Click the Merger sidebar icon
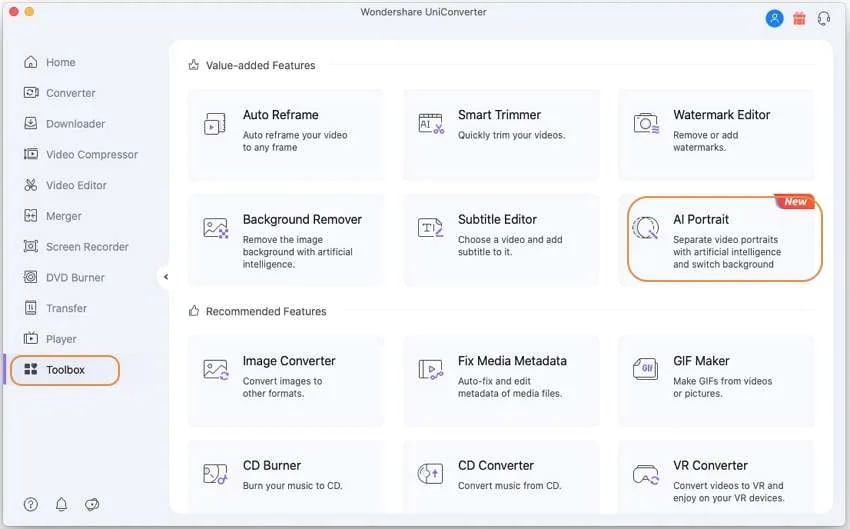The image size is (850, 529). click(x=31, y=216)
